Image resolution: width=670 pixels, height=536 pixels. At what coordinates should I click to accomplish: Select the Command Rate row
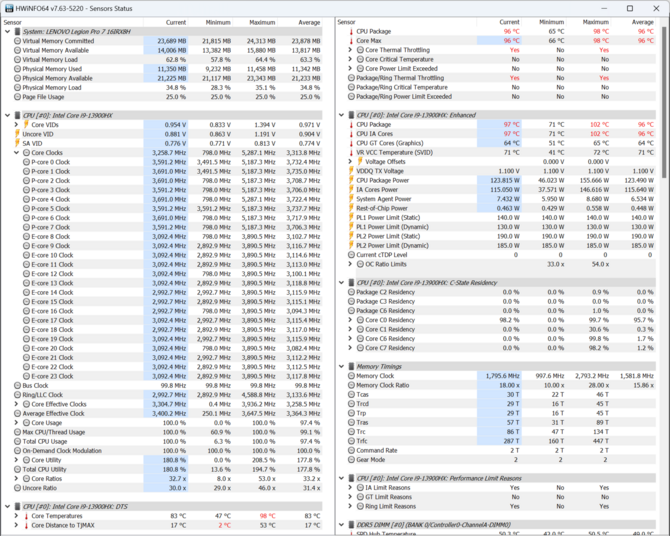(501, 451)
